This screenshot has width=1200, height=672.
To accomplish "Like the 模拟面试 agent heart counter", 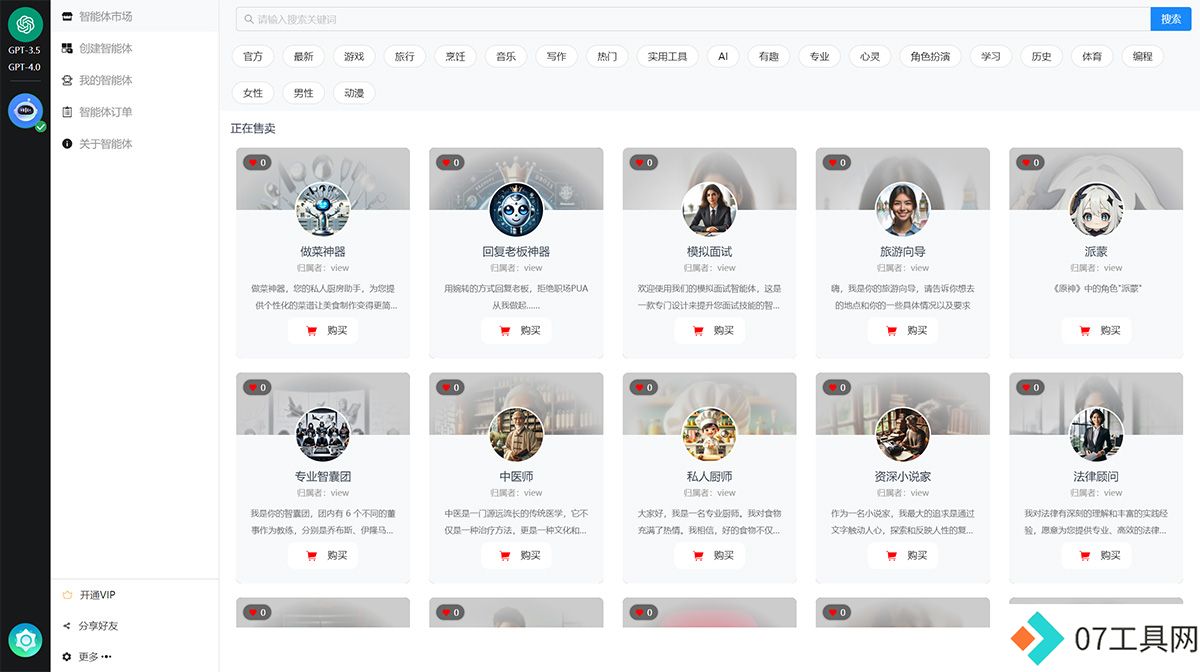I will (x=642, y=162).
